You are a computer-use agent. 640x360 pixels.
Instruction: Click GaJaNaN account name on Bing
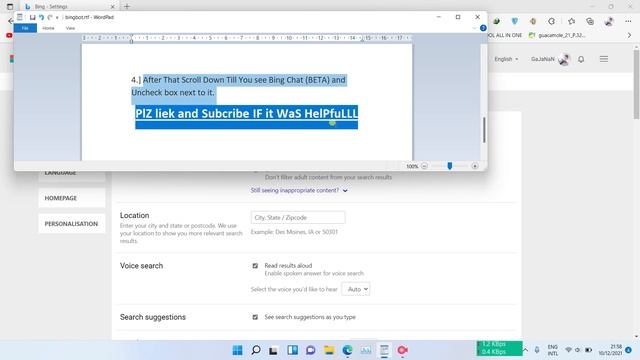click(543, 59)
